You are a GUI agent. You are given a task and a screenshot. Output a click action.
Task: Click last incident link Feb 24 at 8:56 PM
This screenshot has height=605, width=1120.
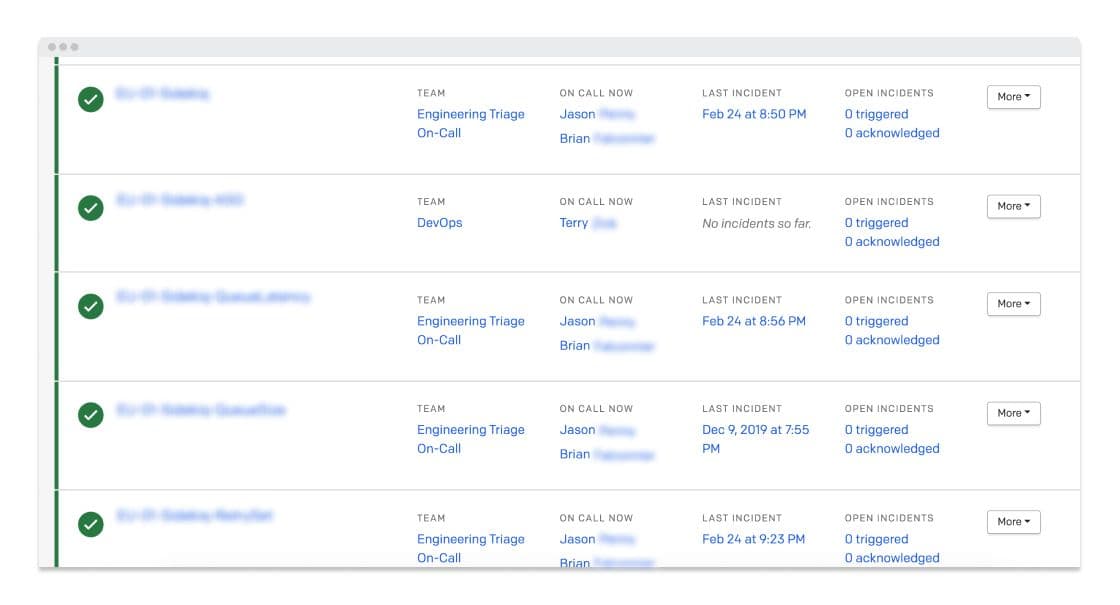coord(753,321)
